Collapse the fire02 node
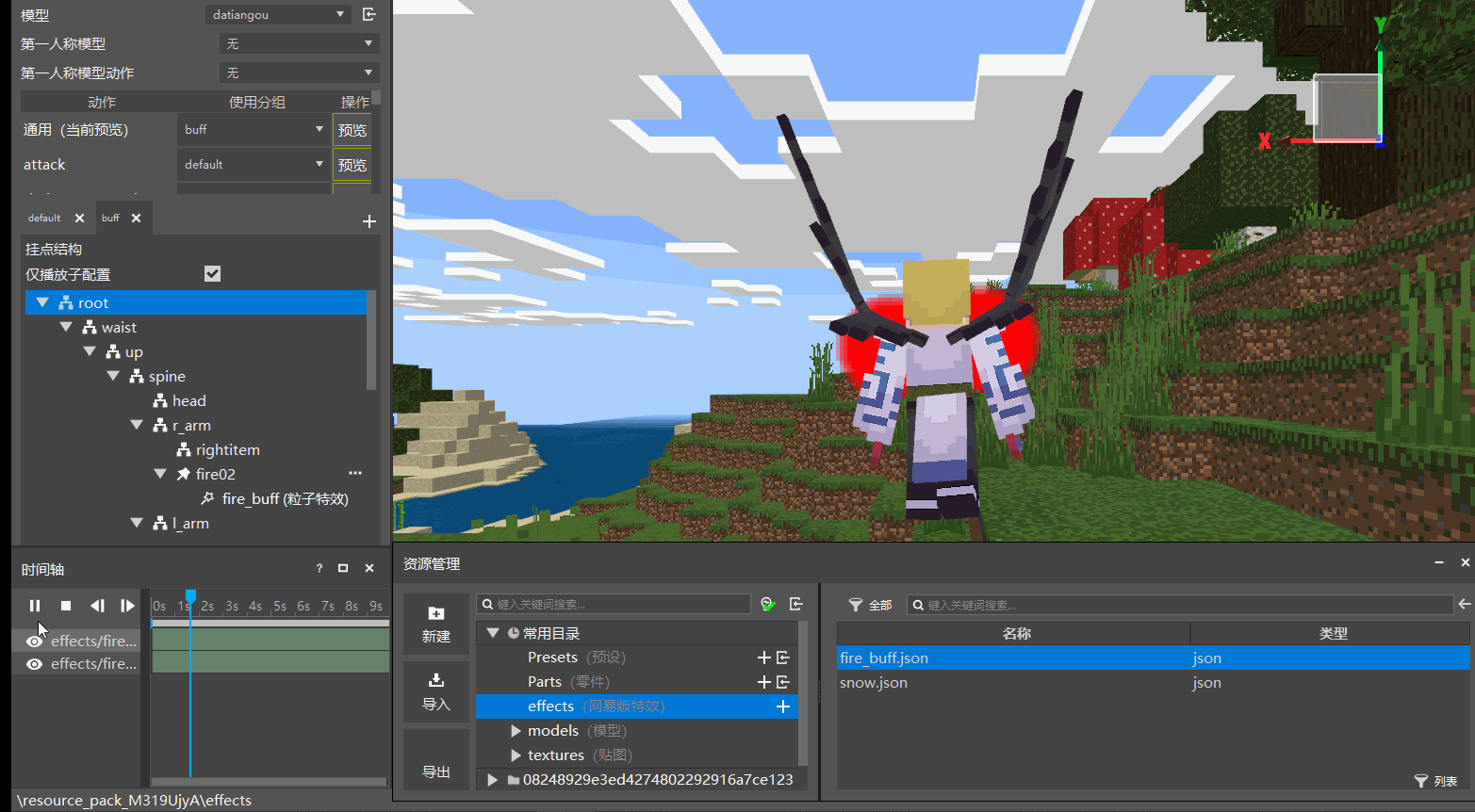 pos(160,474)
